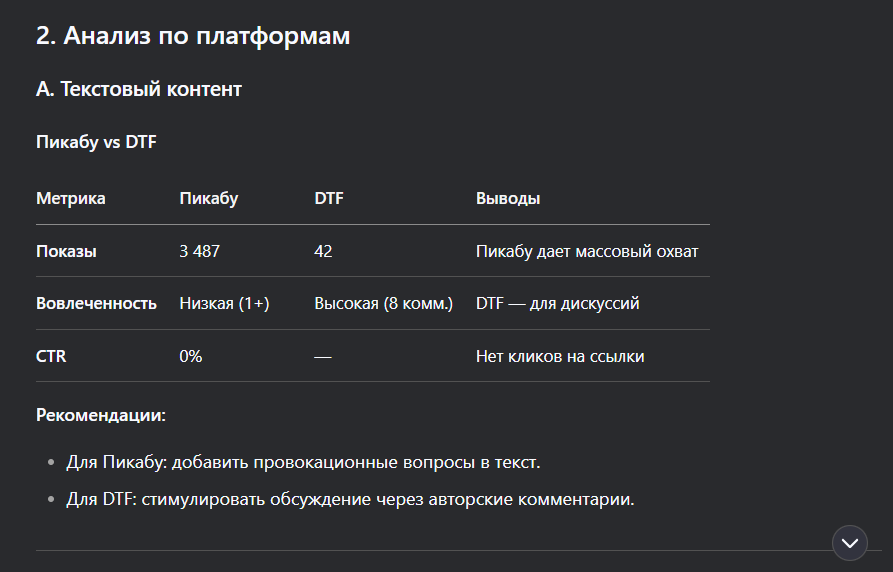Click the 'CTR' row label
Image resolution: width=893 pixels, height=572 pixels.
(51, 356)
